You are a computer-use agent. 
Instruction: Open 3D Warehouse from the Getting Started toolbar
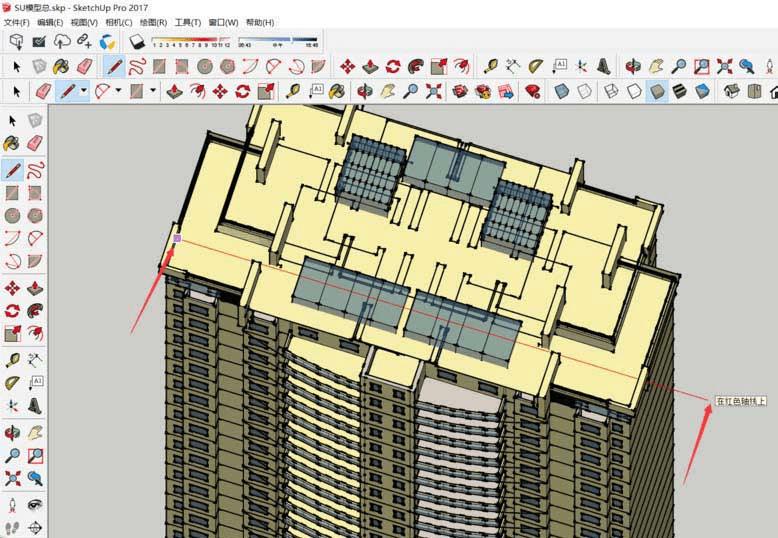coord(460,91)
